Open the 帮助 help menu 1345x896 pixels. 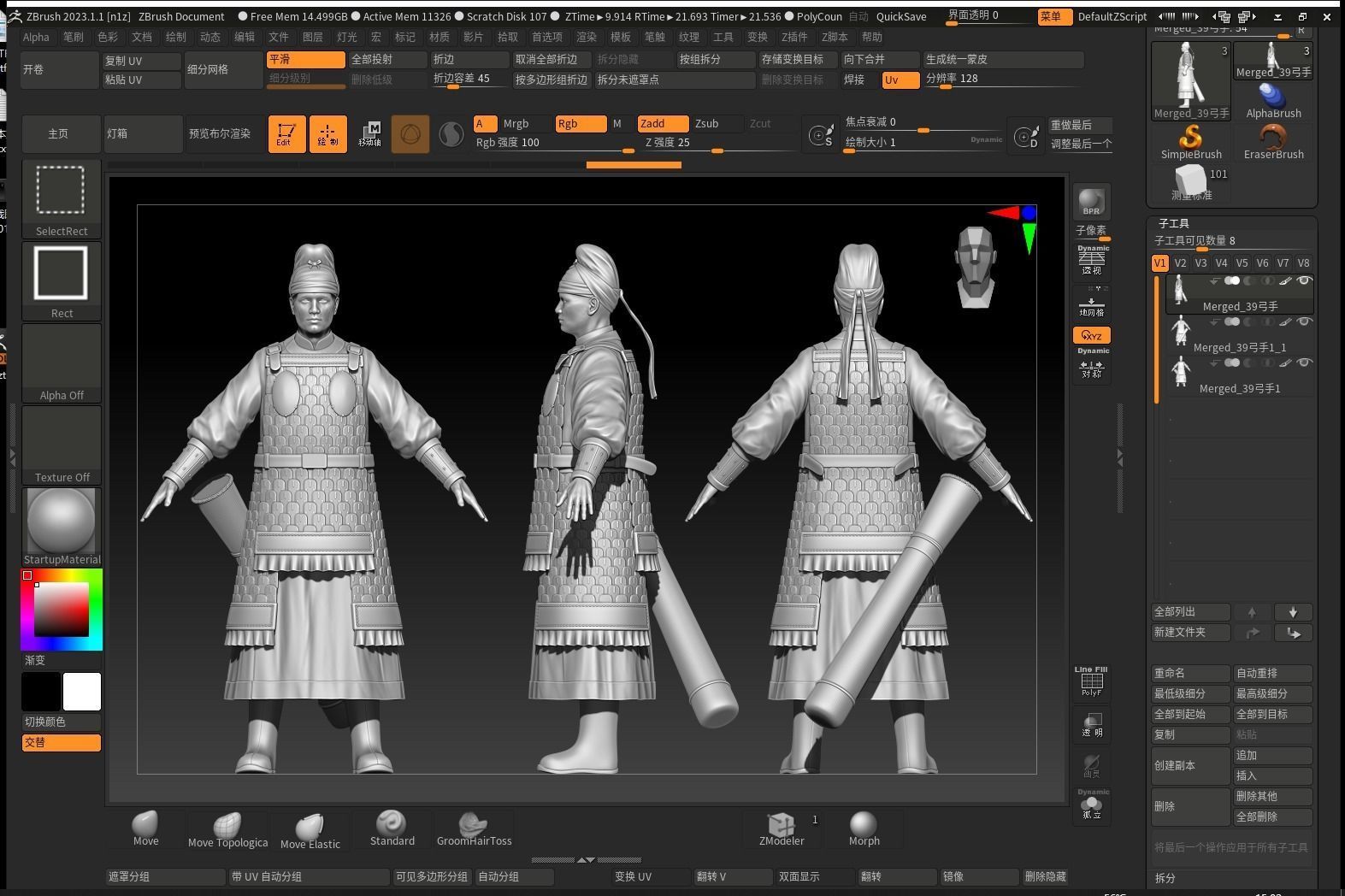(x=872, y=38)
